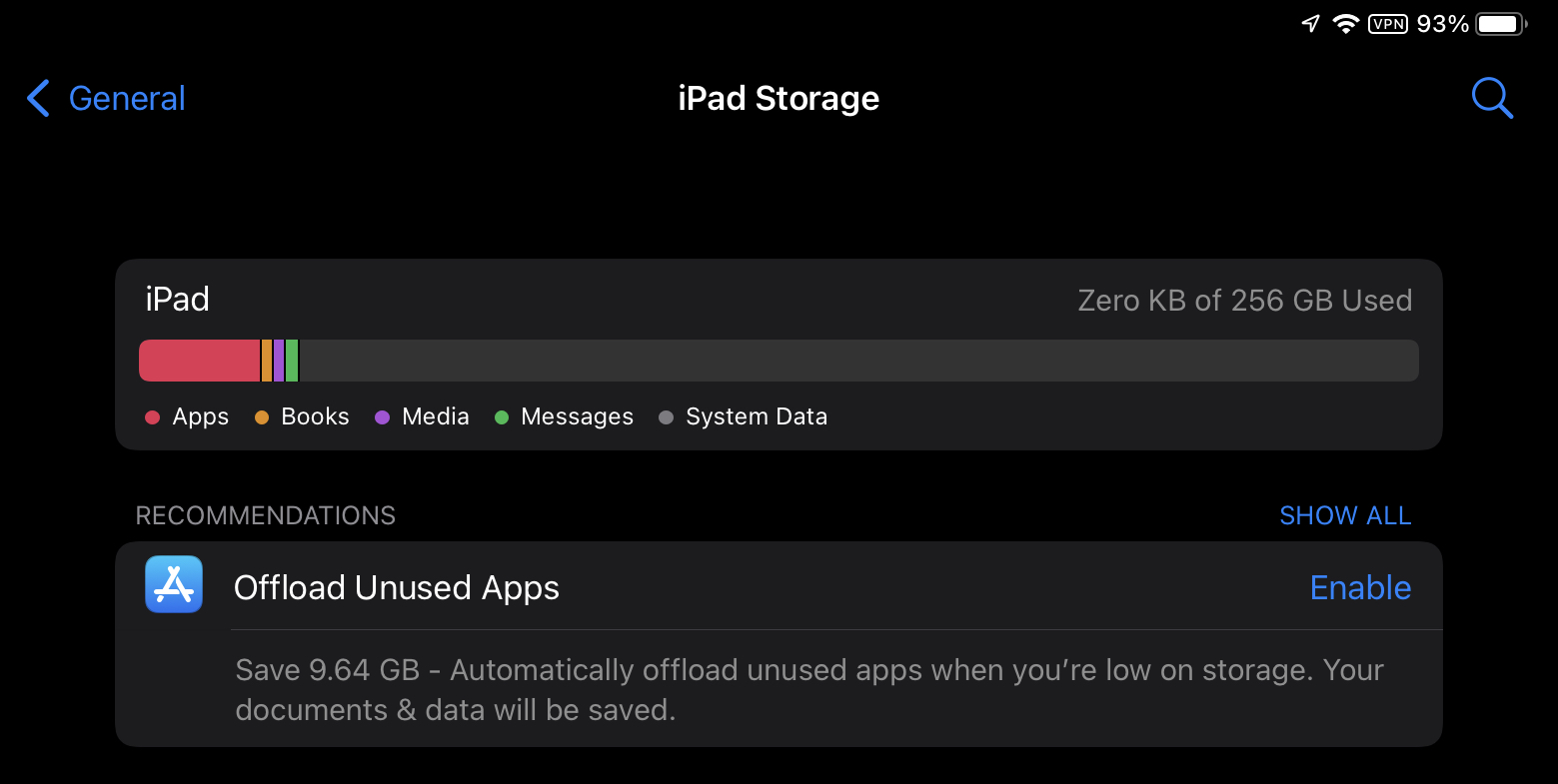Image resolution: width=1558 pixels, height=784 pixels.
Task: Tap the back chevron arrow icon
Action: tap(38, 99)
